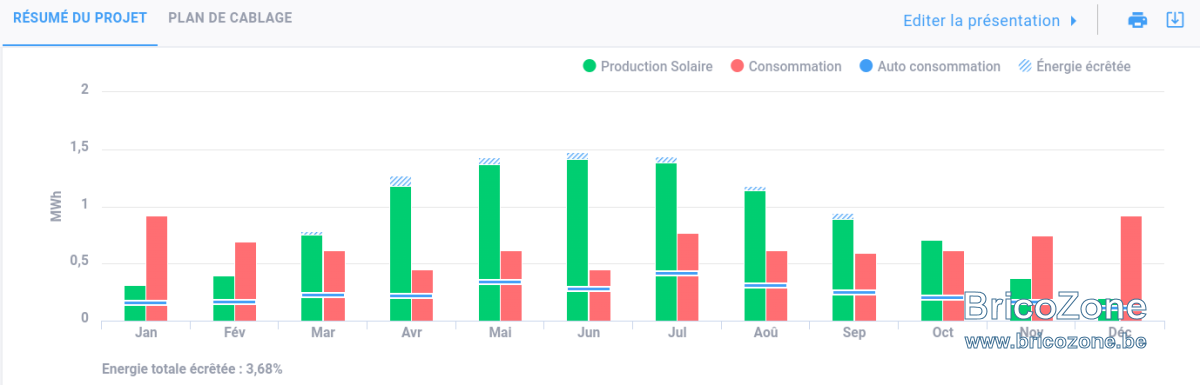Viewport: 1200px width, 385px height.
Task: Select the red Mar consumption bar
Action: [334, 286]
